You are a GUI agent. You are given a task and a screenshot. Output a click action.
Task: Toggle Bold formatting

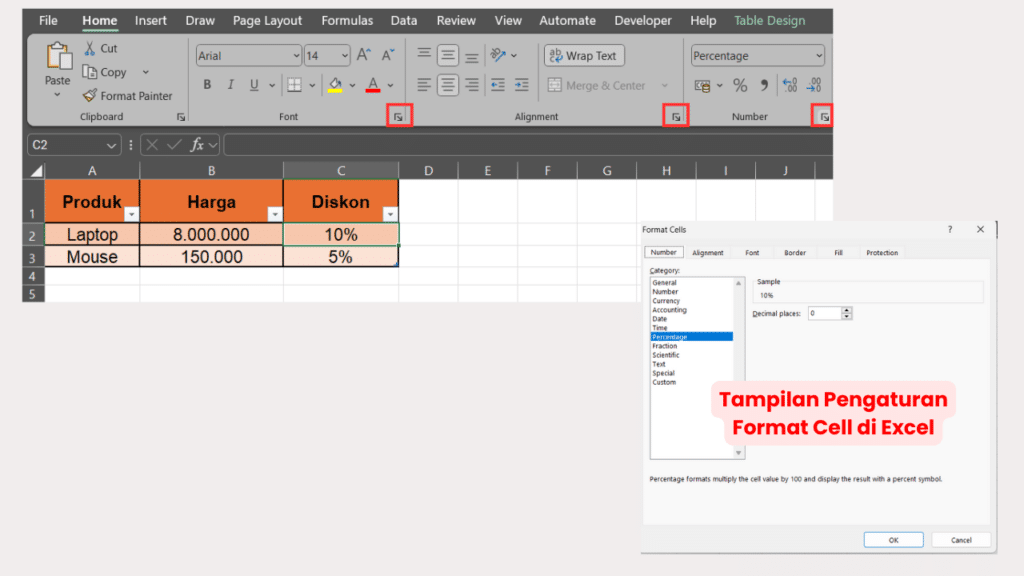coord(208,84)
